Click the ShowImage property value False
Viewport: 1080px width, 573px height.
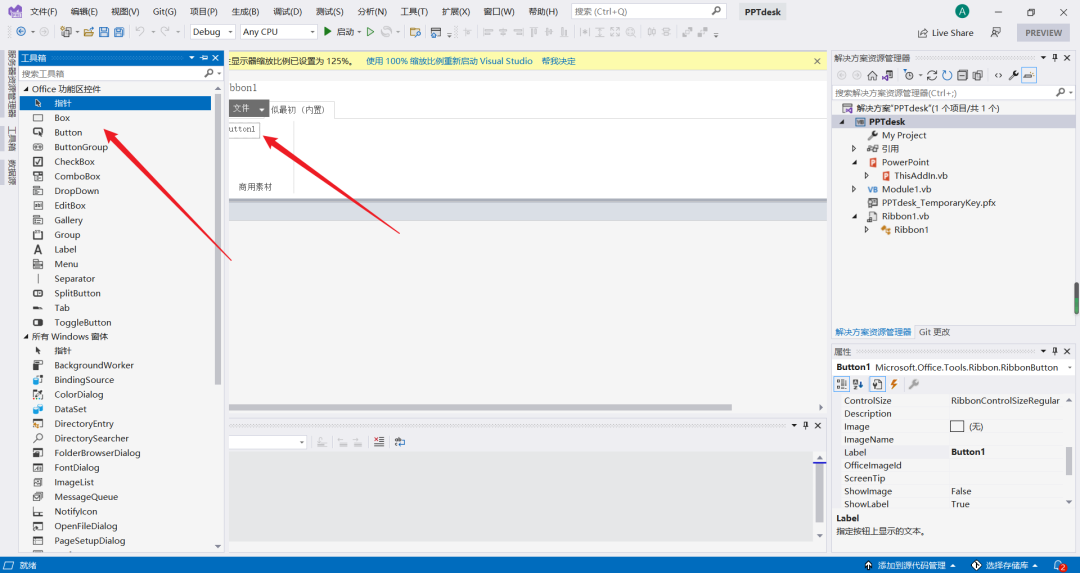point(961,491)
